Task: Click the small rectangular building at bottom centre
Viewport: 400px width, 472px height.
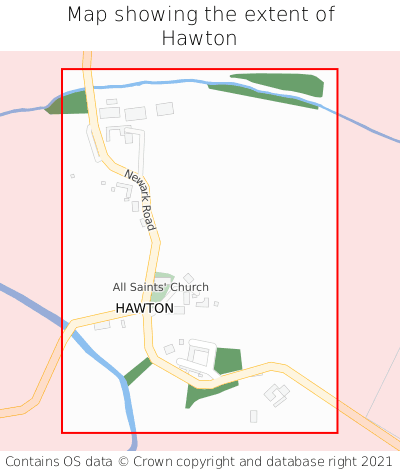Action: tap(254, 416)
